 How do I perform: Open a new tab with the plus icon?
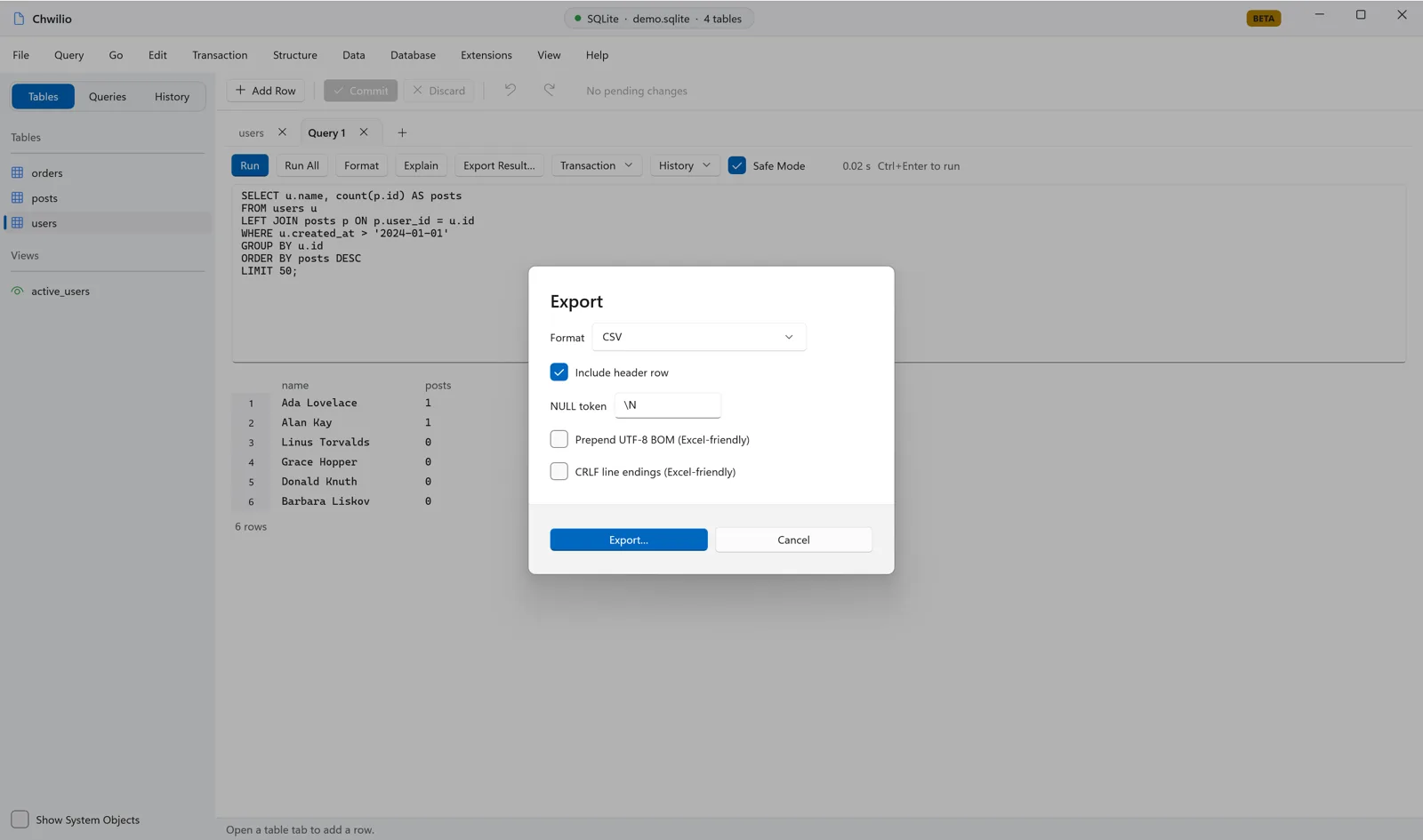tap(402, 132)
